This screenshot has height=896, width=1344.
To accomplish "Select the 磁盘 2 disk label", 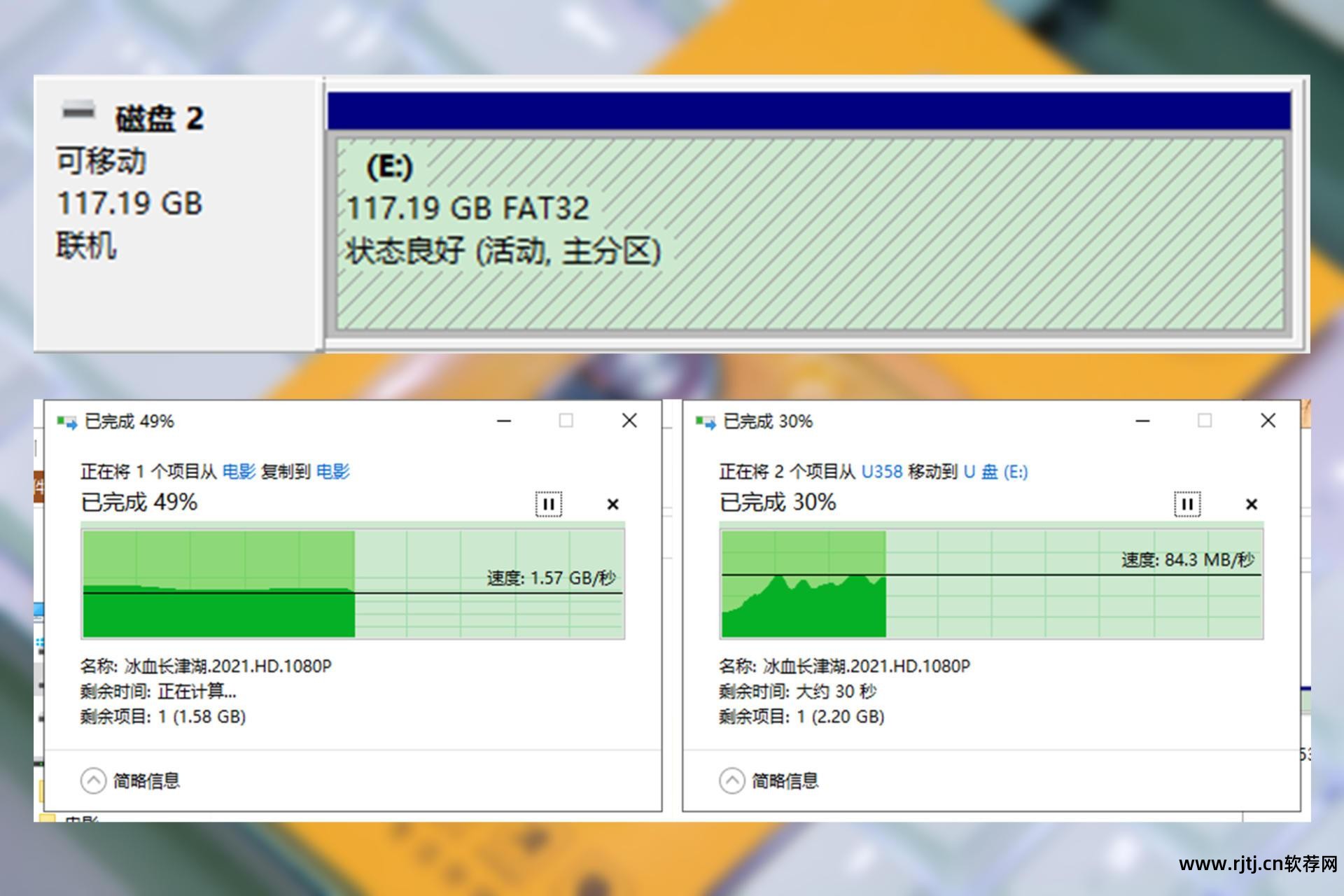I will (160, 118).
